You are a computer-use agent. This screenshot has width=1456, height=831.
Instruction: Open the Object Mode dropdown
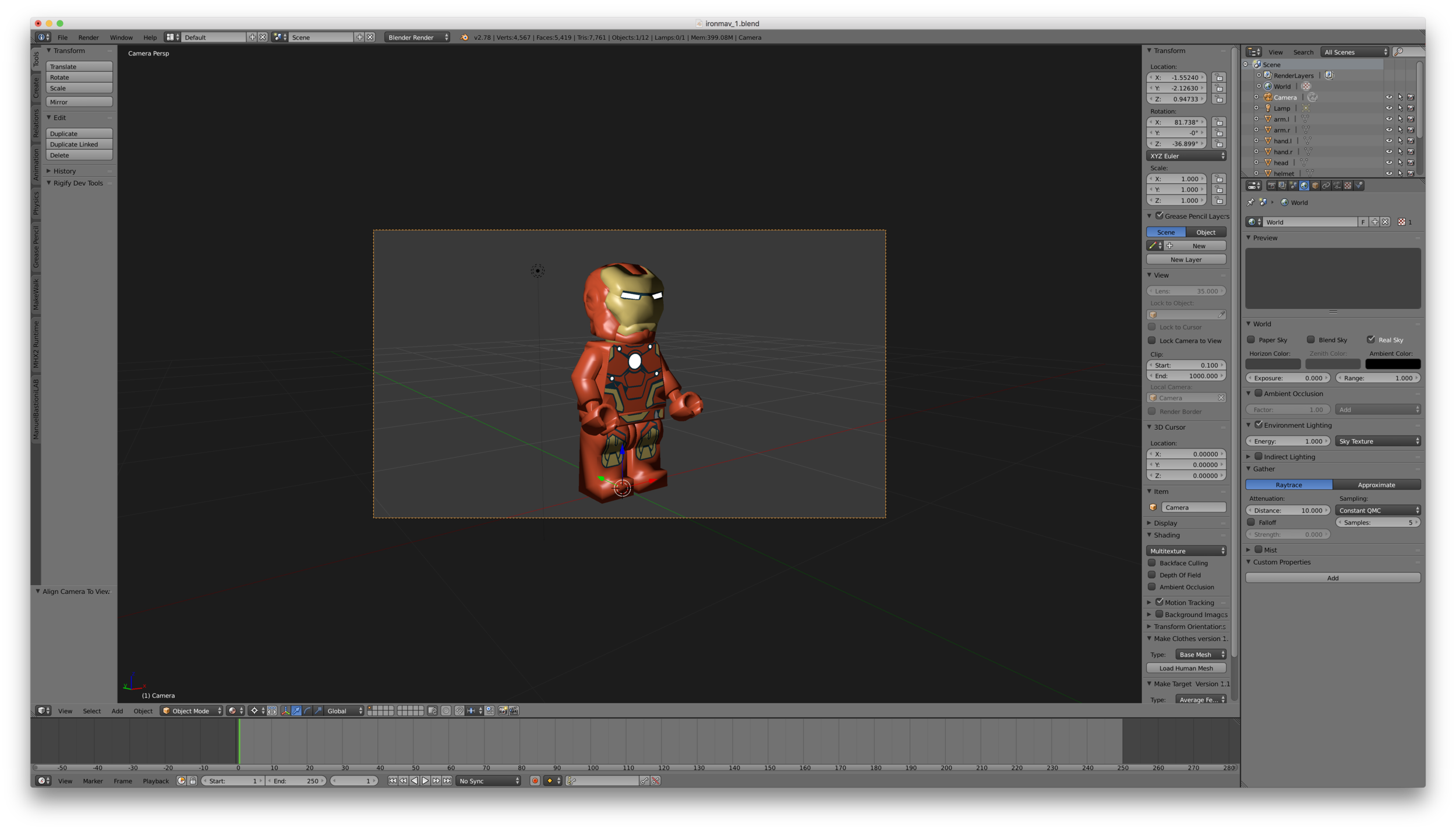pyautogui.click(x=192, y=710)
